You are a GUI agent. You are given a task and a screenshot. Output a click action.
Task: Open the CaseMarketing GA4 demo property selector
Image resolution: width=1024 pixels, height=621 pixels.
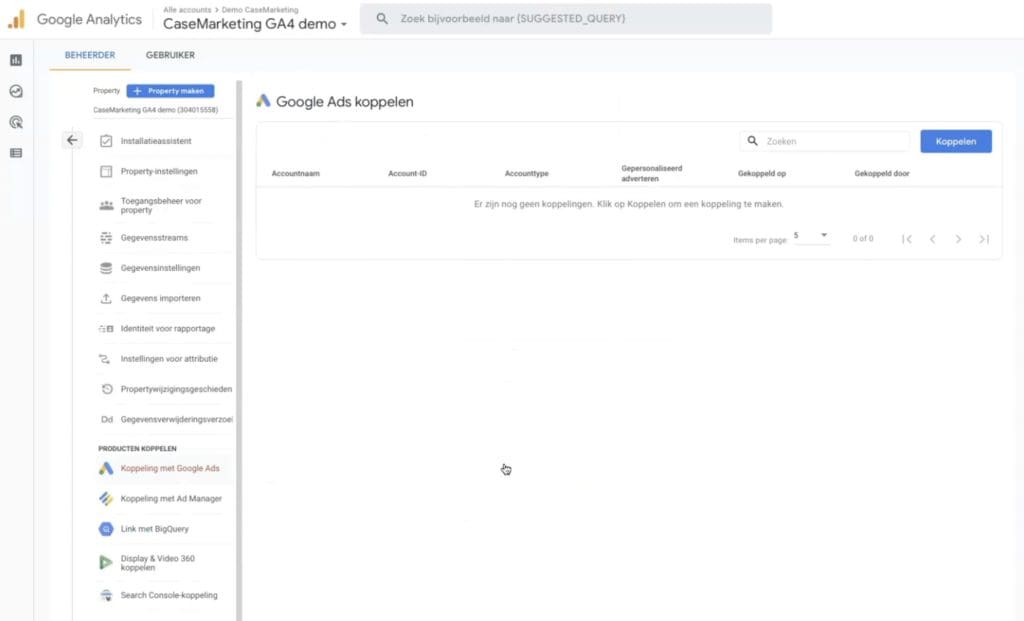(255, 24)
